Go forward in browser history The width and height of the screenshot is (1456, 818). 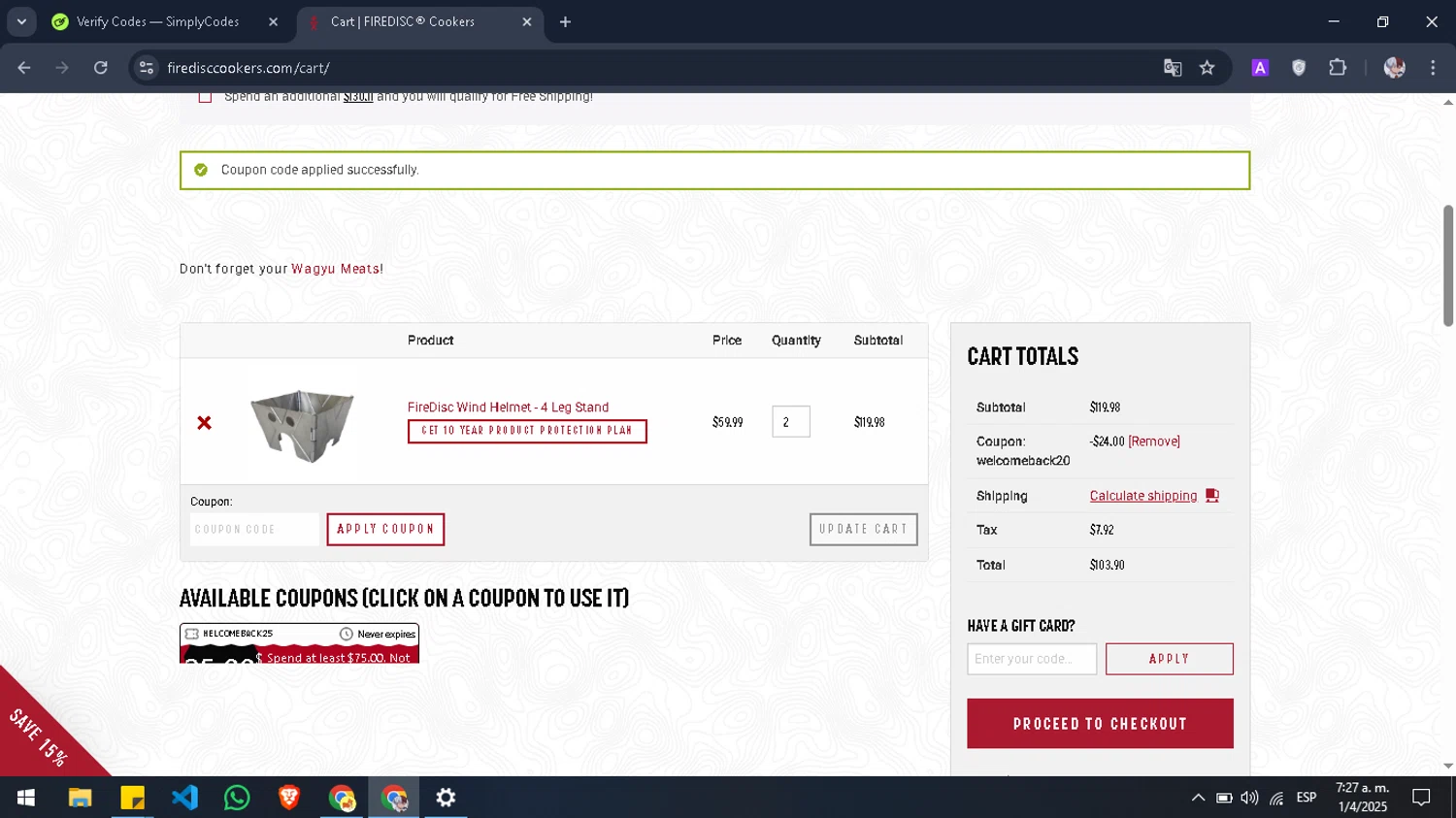point(62,68)
